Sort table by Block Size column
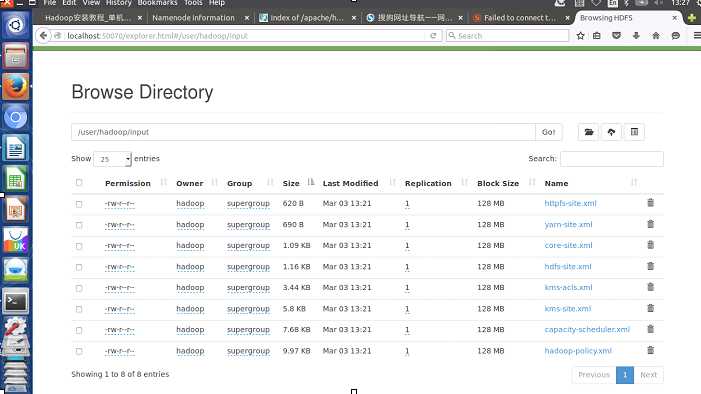Image resolution: width=701 pixels, height=394 pixels. 498,183
